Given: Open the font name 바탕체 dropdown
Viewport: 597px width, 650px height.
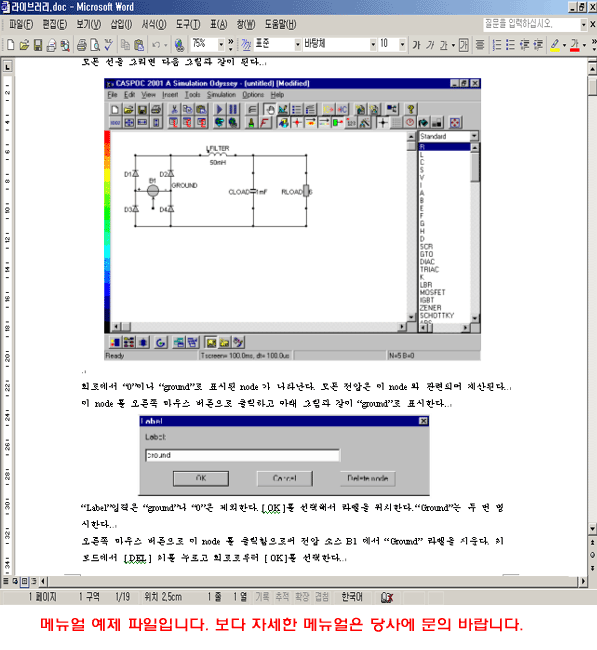Looking at the screenshot, I should (x=373, y=44).
